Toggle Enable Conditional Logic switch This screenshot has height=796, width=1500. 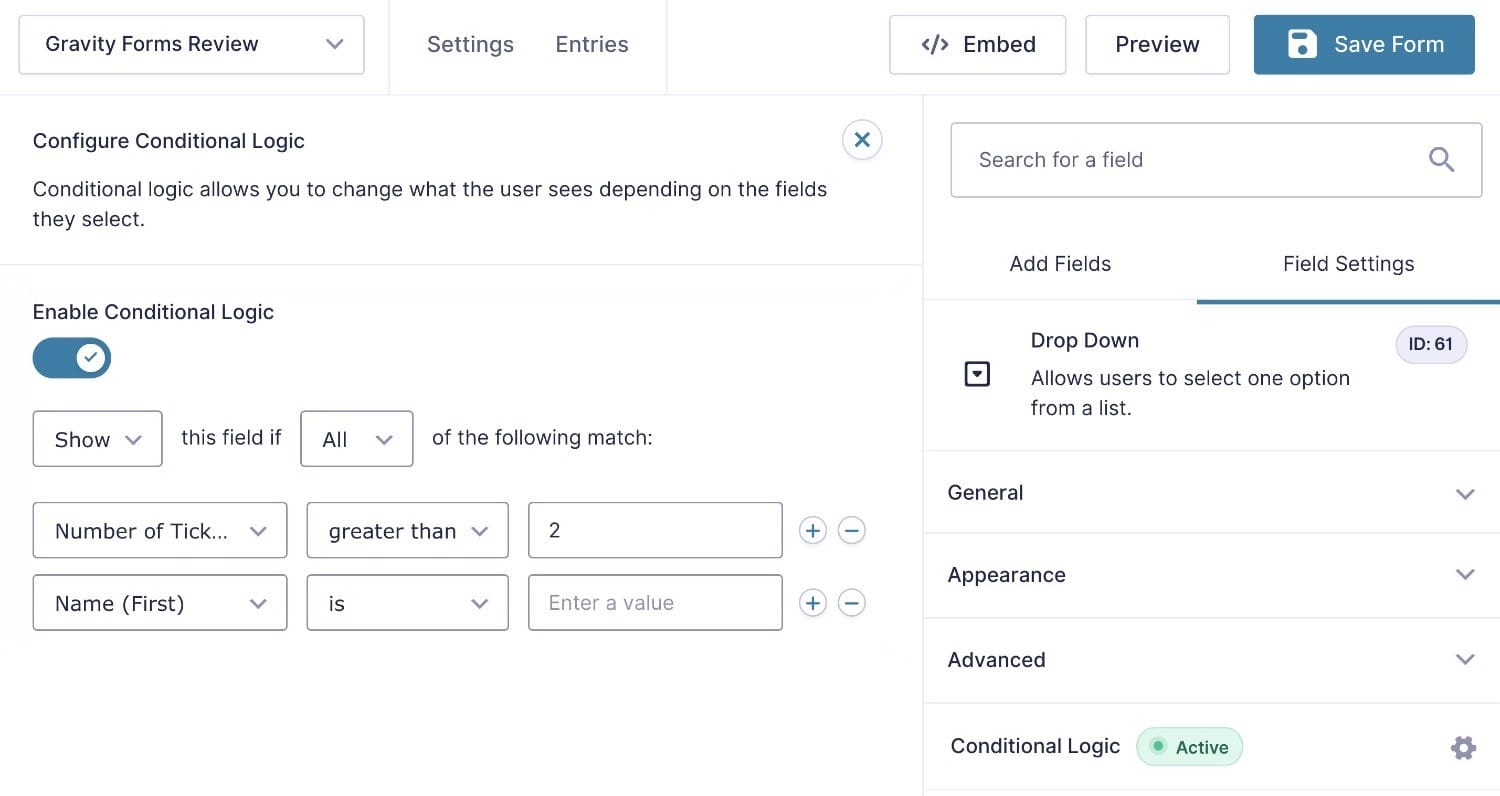pos(72,357)
